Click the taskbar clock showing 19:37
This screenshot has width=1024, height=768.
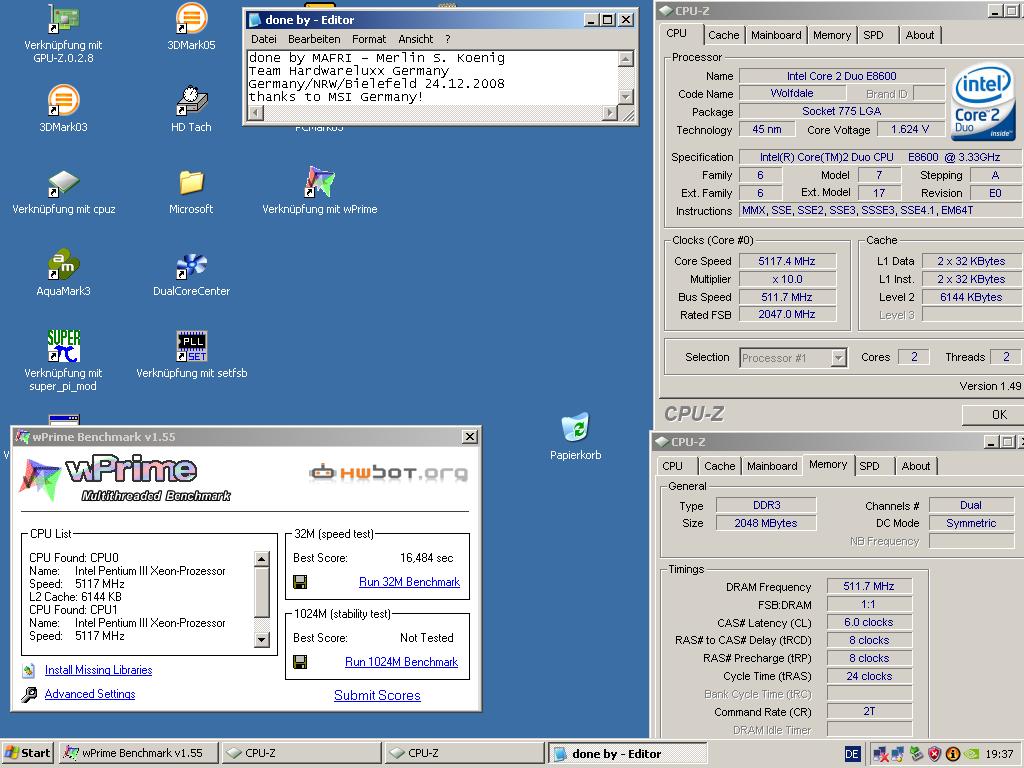click(999, 754)
